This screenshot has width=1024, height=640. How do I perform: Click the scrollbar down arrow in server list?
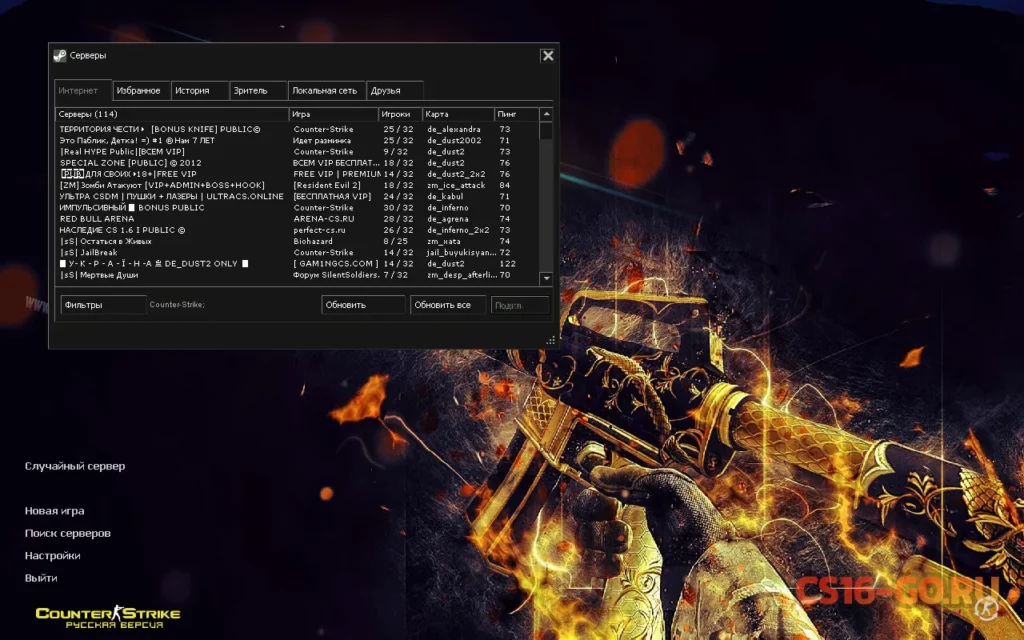pyautogui.click(x=546, y=277)
